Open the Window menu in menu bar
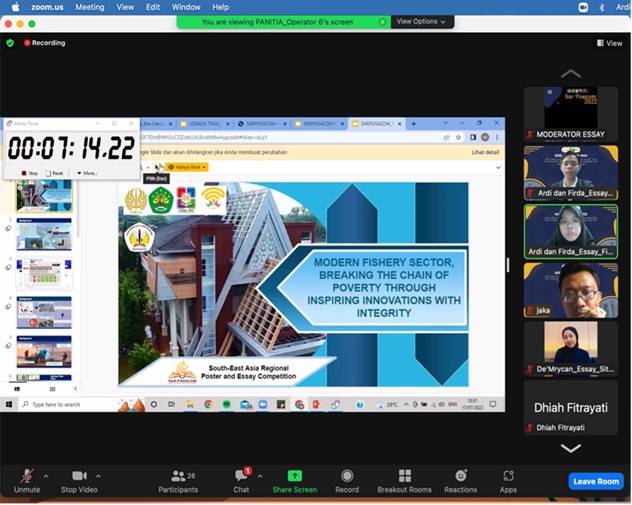Viewport: 632px width, 505px height. pos(186,7)
